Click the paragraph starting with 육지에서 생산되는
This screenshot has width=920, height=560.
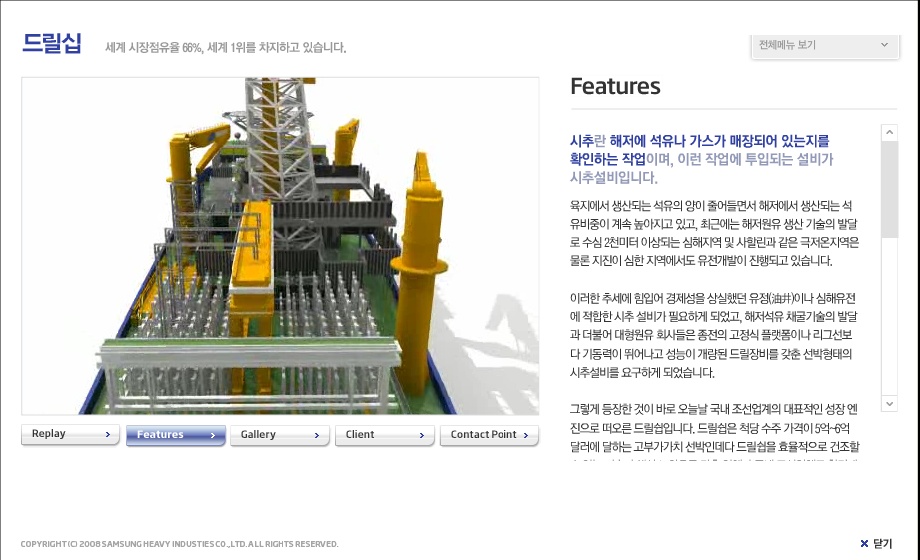pyautogui.click(x=714, y=233)
